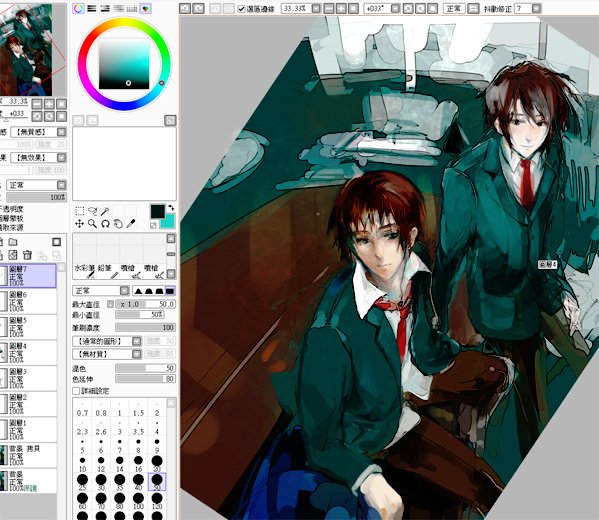
Task: Reset canvas zoom with toolbar square button
Action: click(353, 8)
